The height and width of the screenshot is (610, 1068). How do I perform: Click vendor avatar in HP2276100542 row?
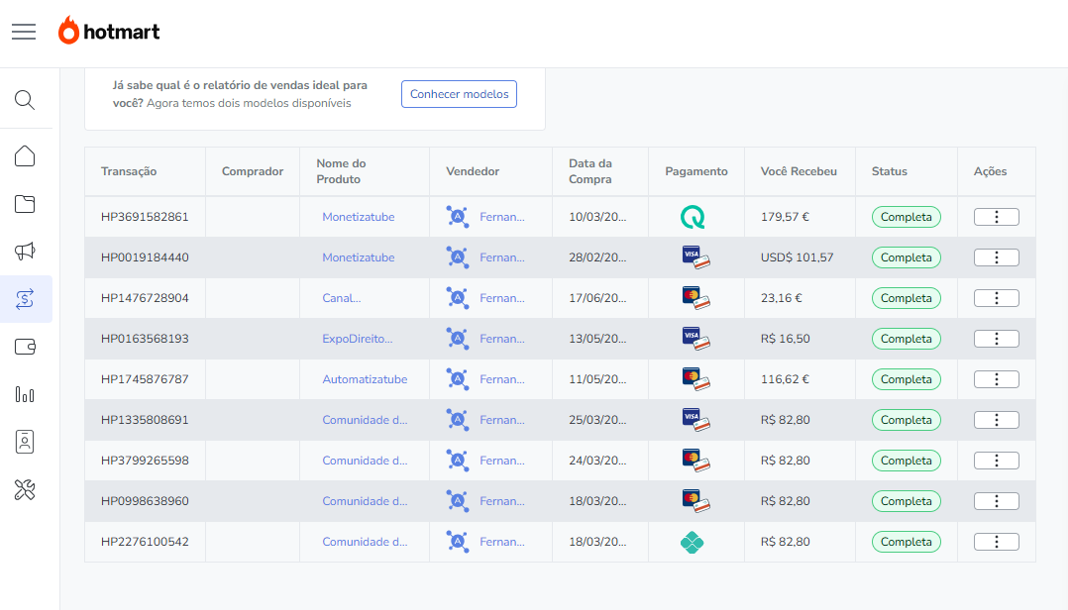pyautogui.click(x=458, y=542)
